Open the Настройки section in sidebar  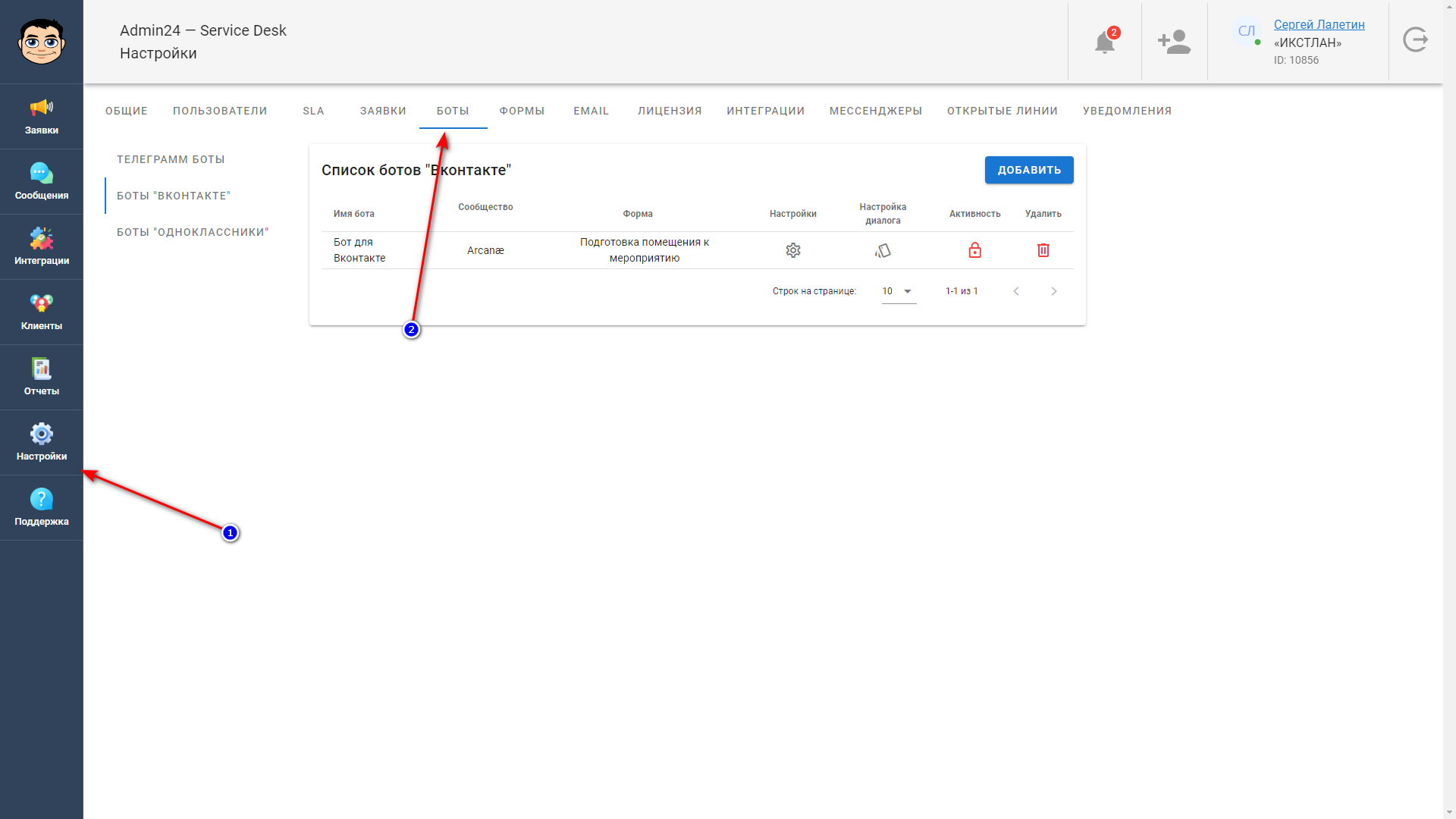point(42,443)
